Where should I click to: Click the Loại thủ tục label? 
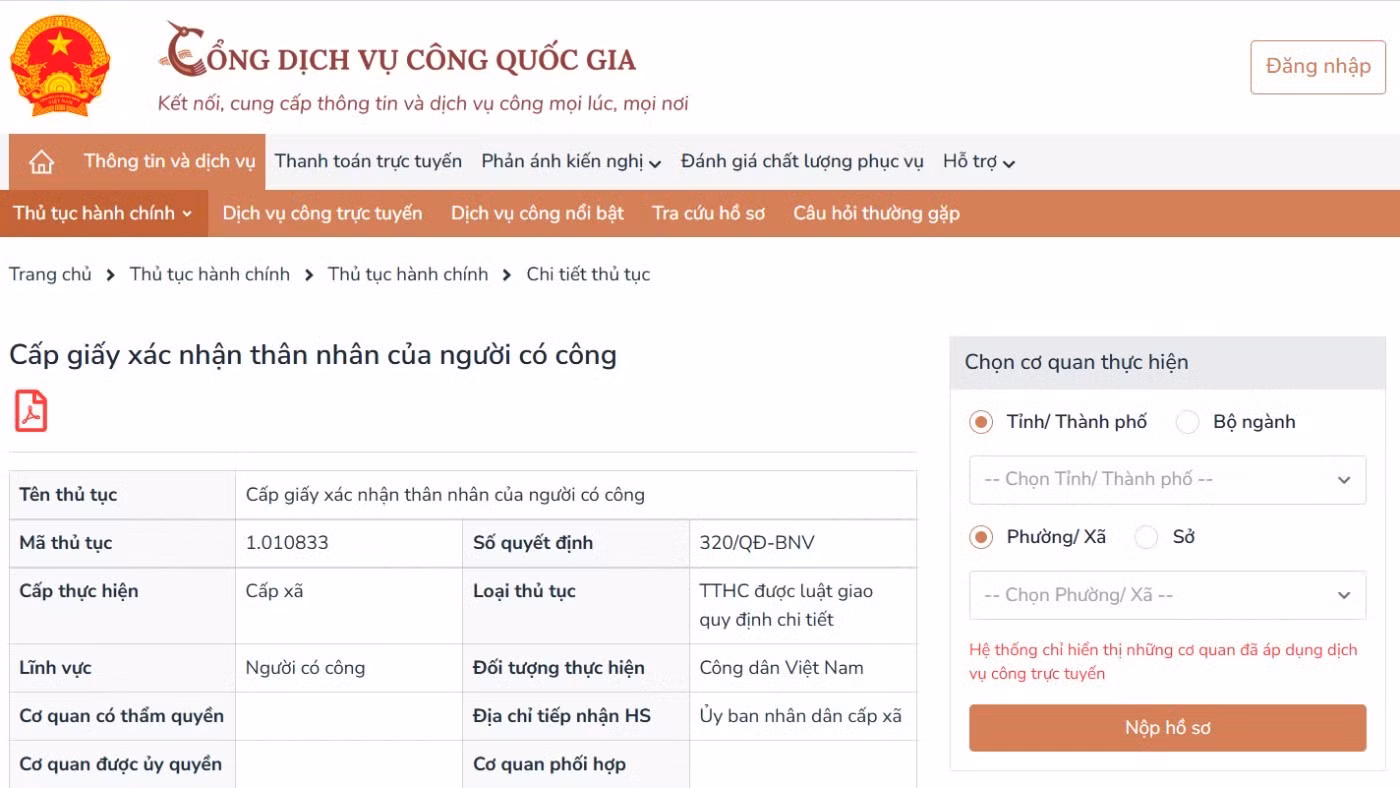(524, 591)
